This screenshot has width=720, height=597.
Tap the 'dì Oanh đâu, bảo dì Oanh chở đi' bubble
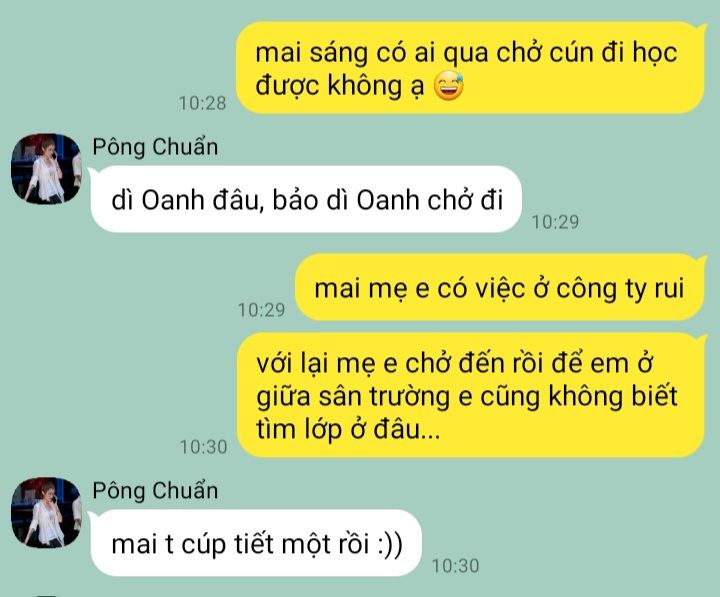[x=306, y=199]
